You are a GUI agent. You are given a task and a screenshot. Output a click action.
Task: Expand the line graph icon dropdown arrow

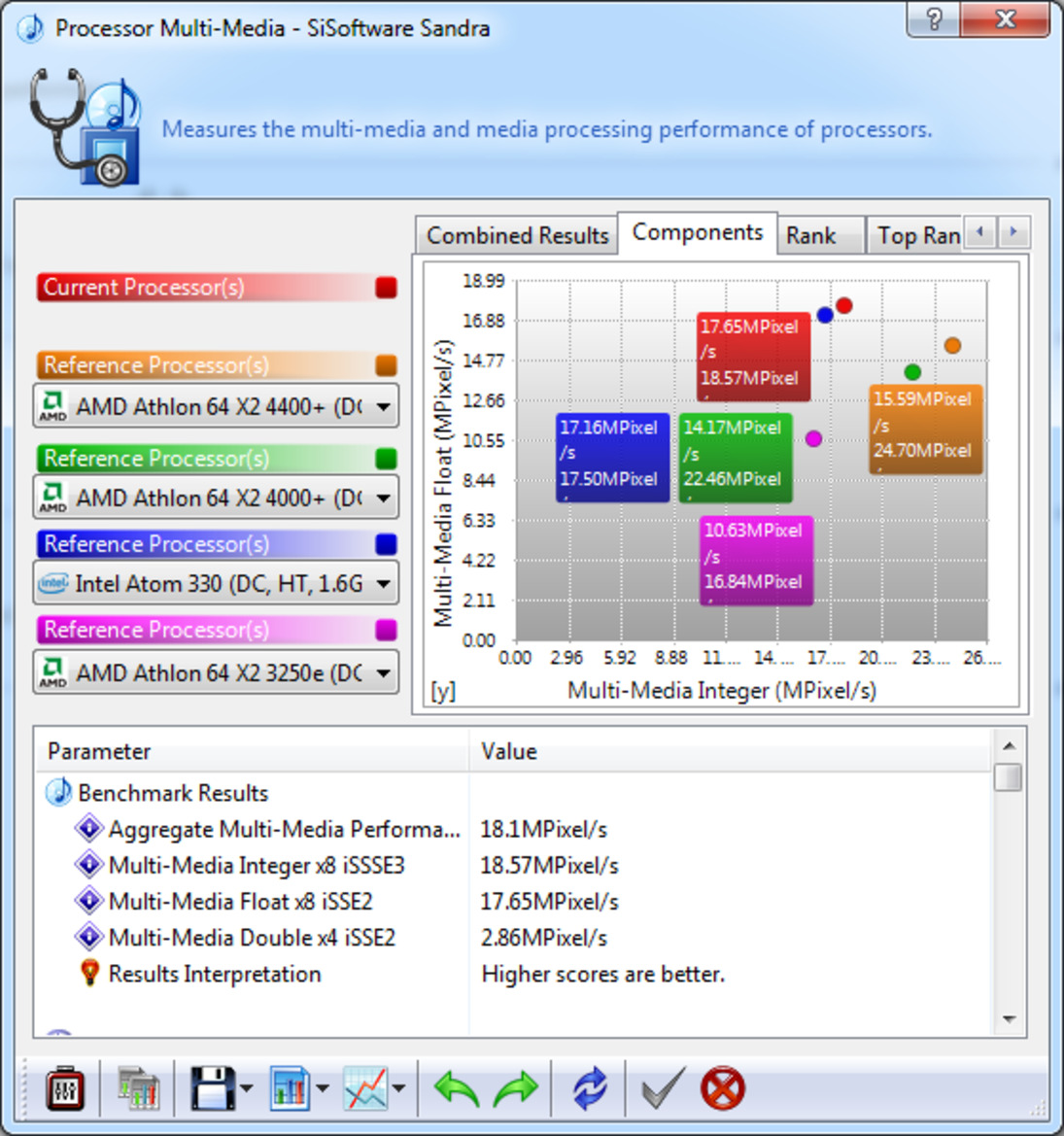pyautogui.click(x=398, y=1088)
